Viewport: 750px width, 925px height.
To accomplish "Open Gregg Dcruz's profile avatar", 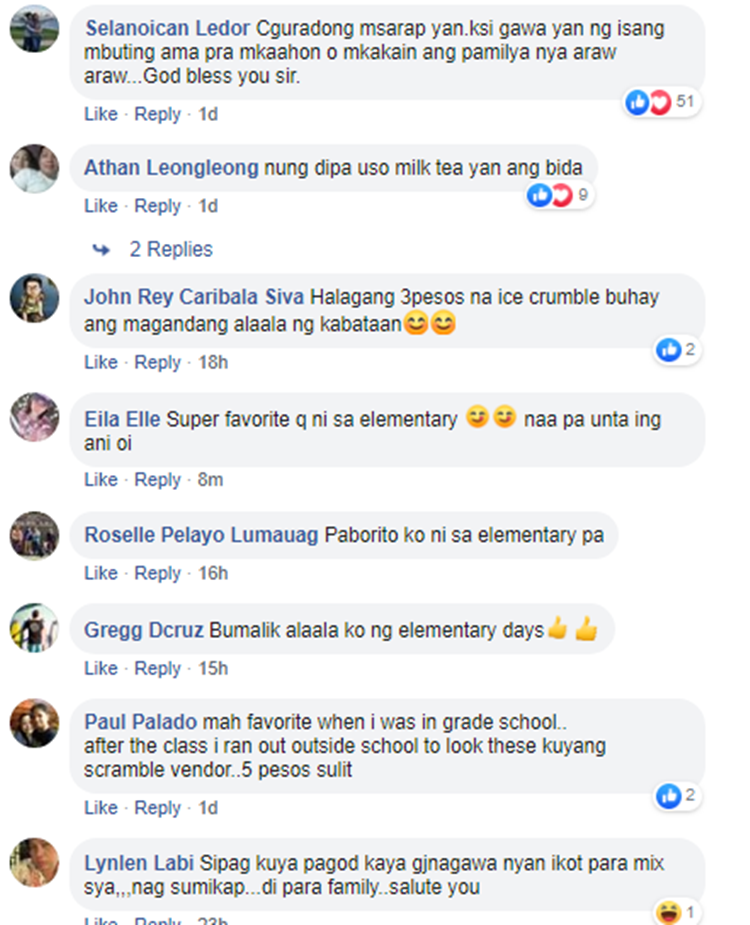I will tap(34, 628).
